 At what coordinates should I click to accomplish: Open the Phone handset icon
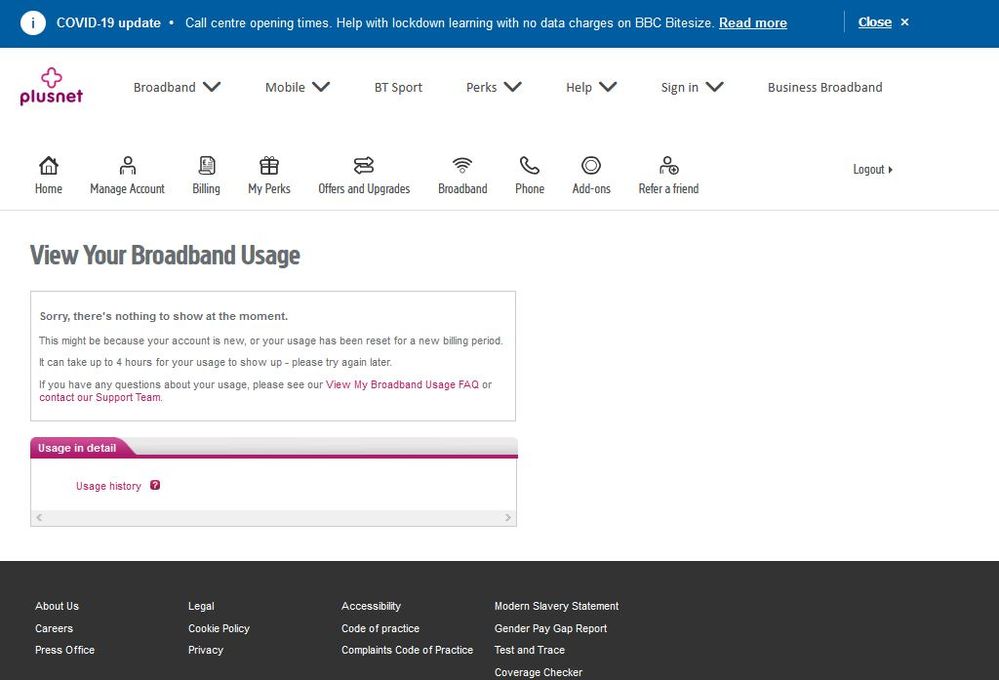coord(529,166)
